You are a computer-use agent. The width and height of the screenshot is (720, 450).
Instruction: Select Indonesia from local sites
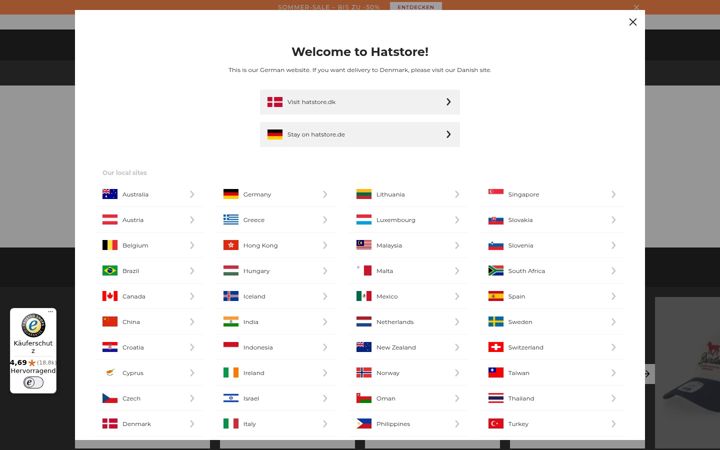[x=276, y=347]
